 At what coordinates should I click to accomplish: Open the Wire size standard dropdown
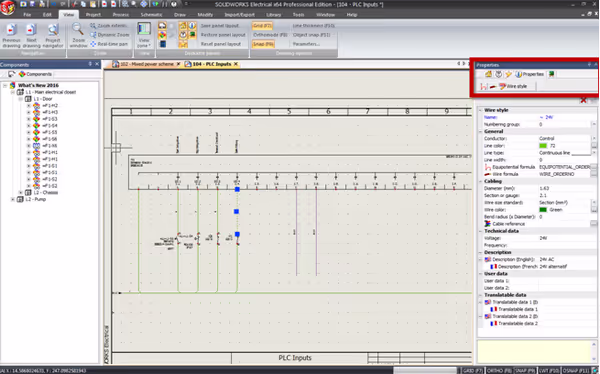click(x=594, y=203)
